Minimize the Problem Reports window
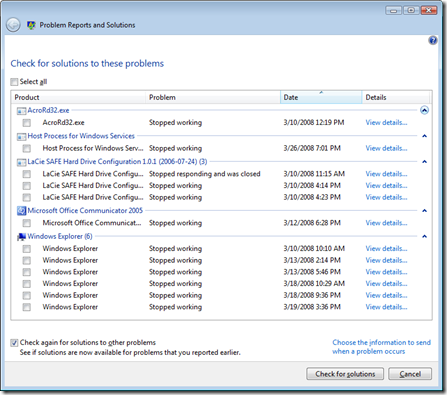Screen dimensions: 447x395 (x=394, y=11)
